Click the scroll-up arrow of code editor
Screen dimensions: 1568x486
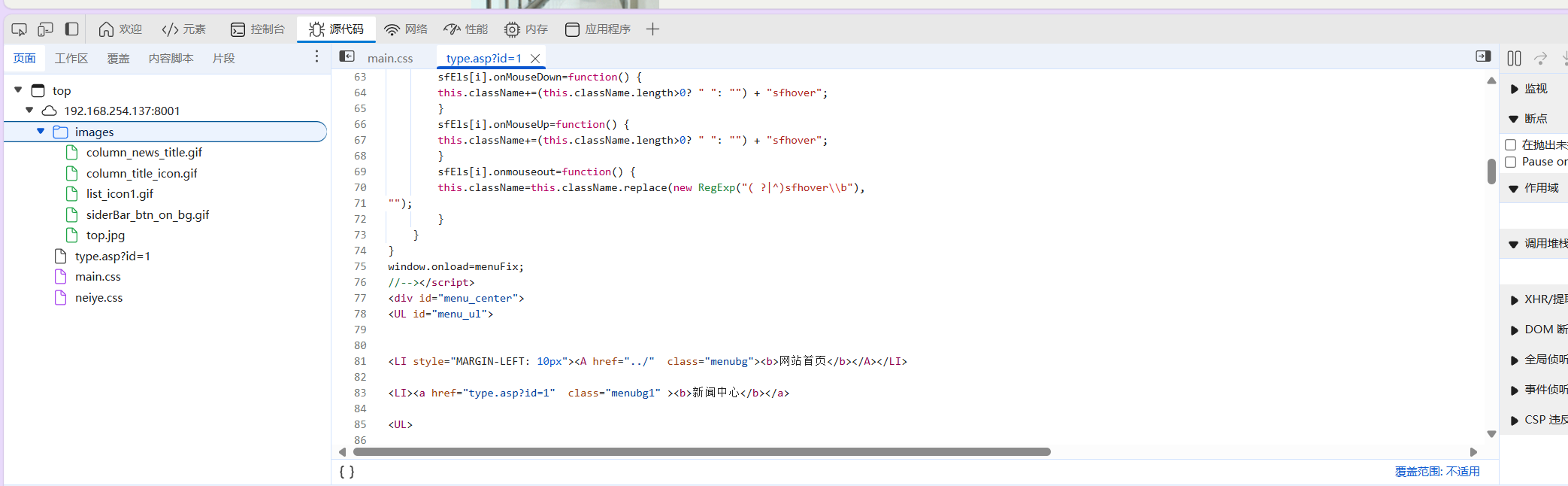(1491, 80)
